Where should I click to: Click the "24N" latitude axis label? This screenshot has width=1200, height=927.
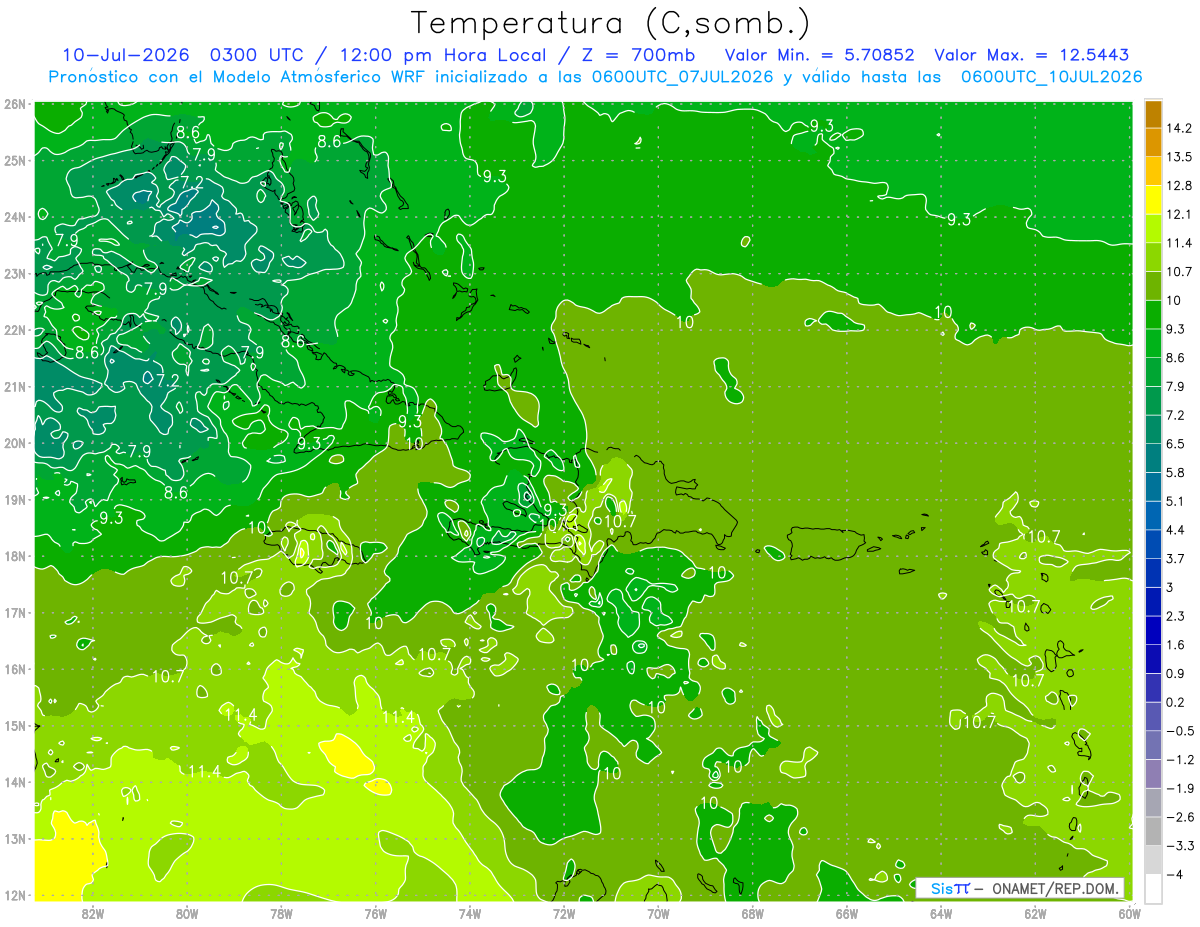pyautogui.click(x=15, y=217)
